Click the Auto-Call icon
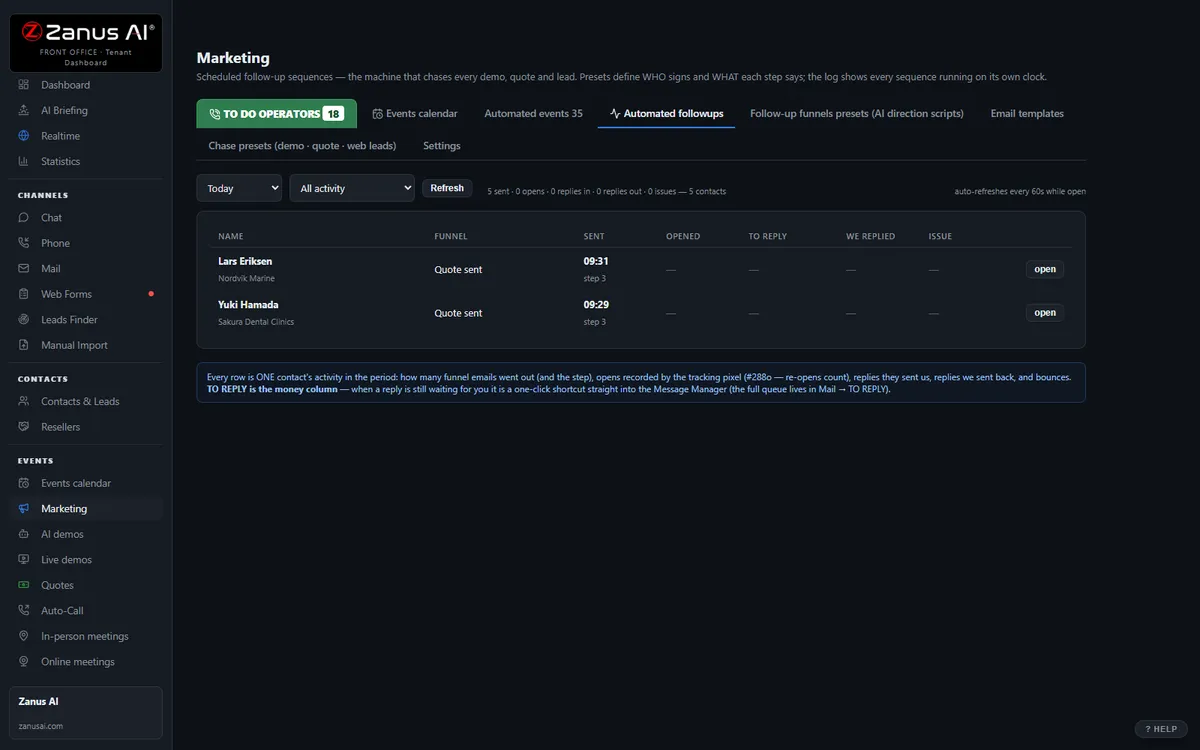 (x=24, y=610)
